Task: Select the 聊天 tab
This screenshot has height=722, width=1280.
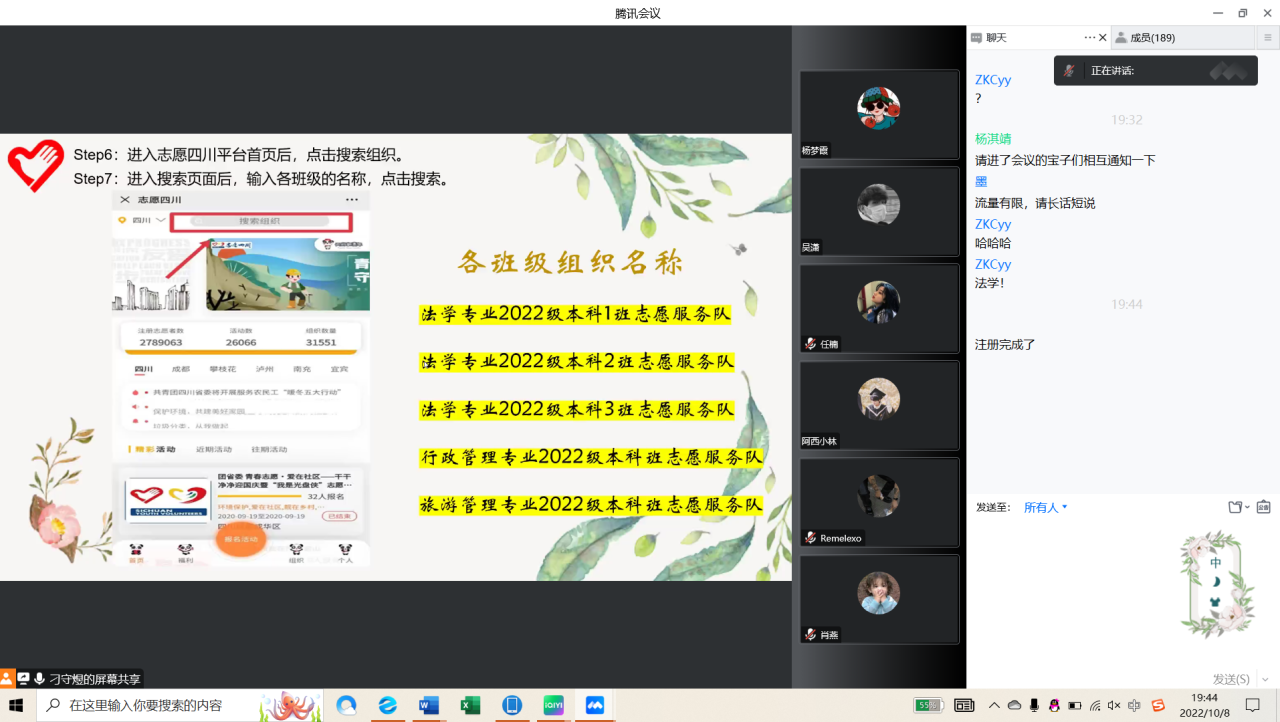Action: (996, 38)
